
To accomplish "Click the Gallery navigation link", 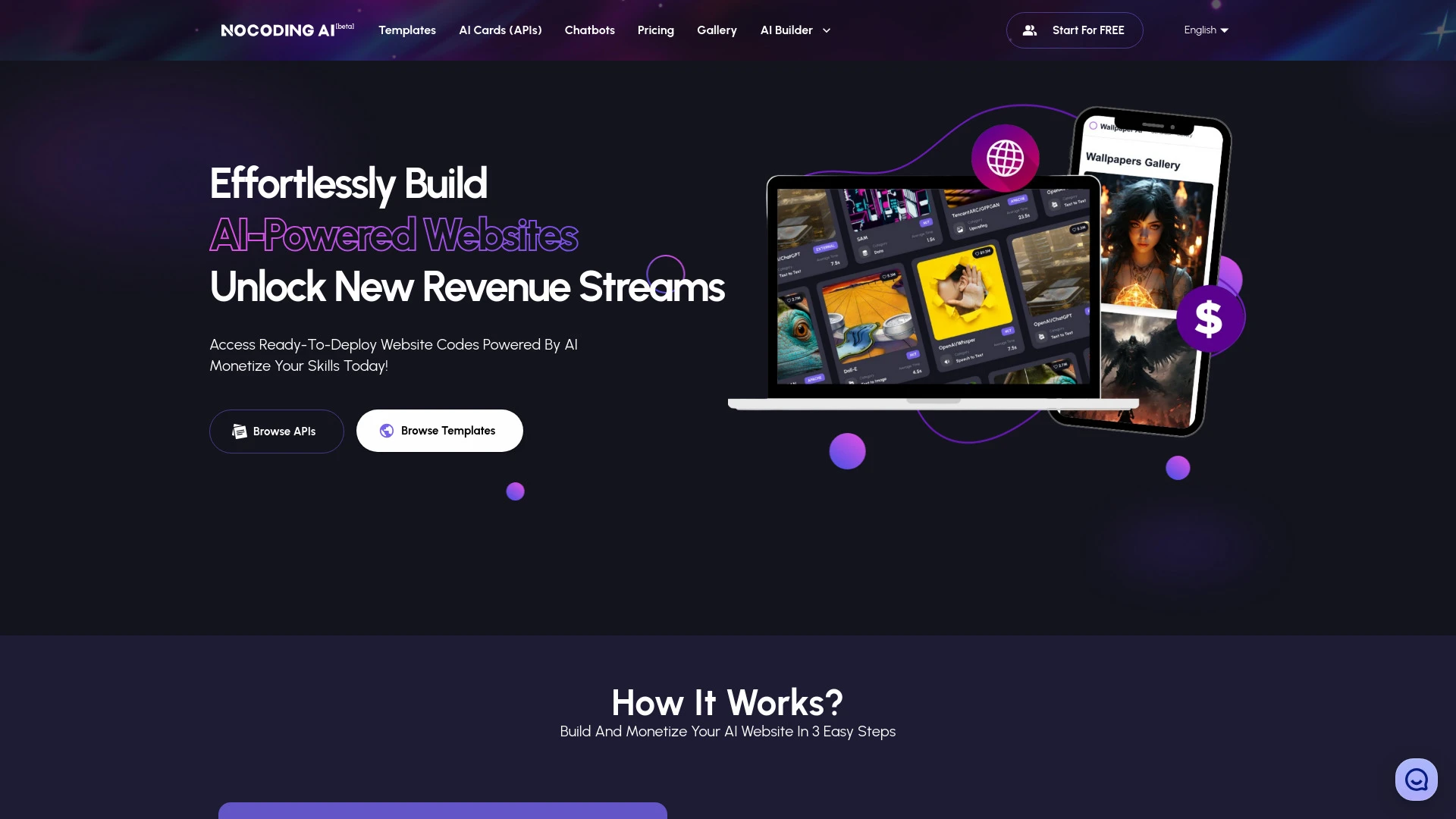I will (x=716, y=30).
